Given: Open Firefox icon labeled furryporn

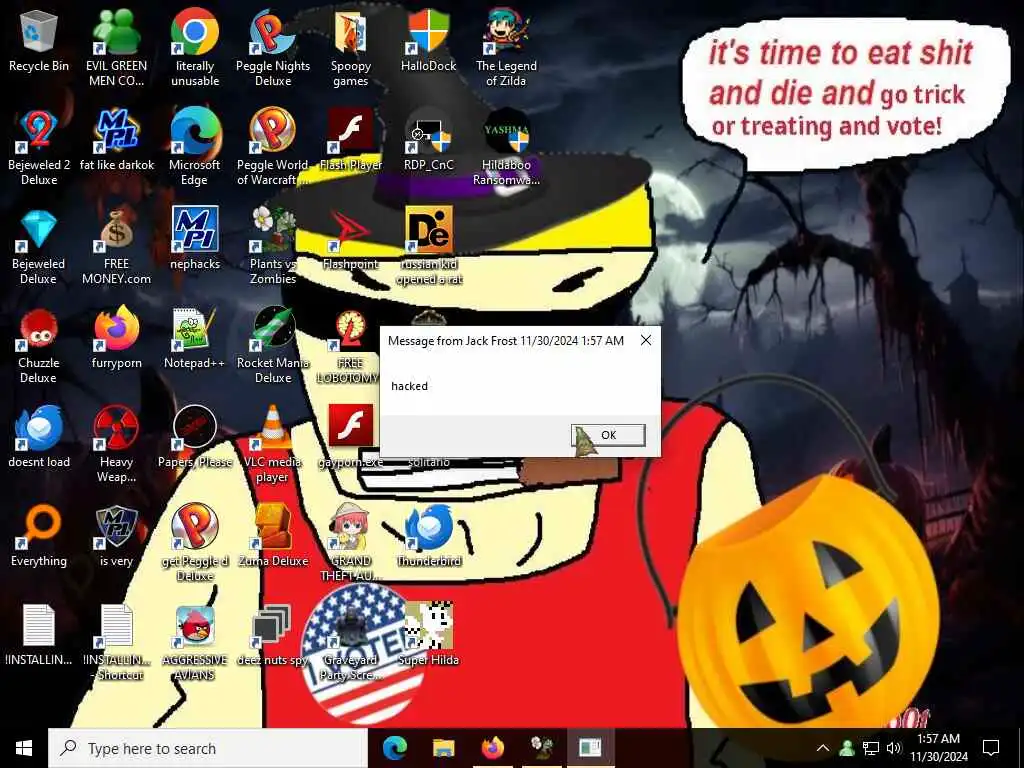Looking at the screenshot, I should pyautogui.click(x=116, y=337).
